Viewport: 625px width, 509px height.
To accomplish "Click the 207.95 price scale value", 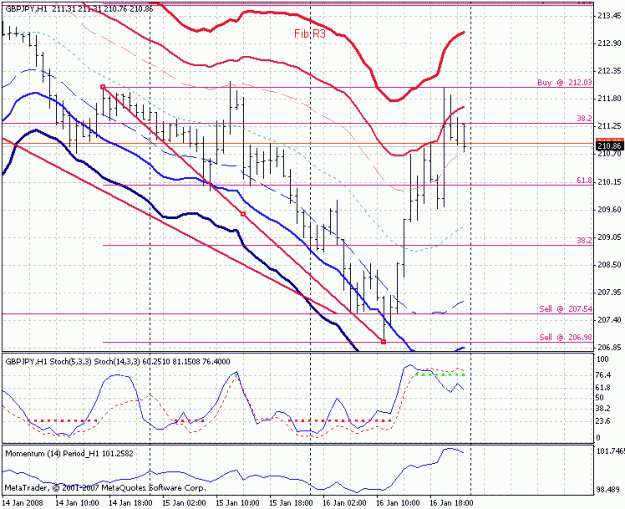I will pyautogui.click(x=609, y=293).
